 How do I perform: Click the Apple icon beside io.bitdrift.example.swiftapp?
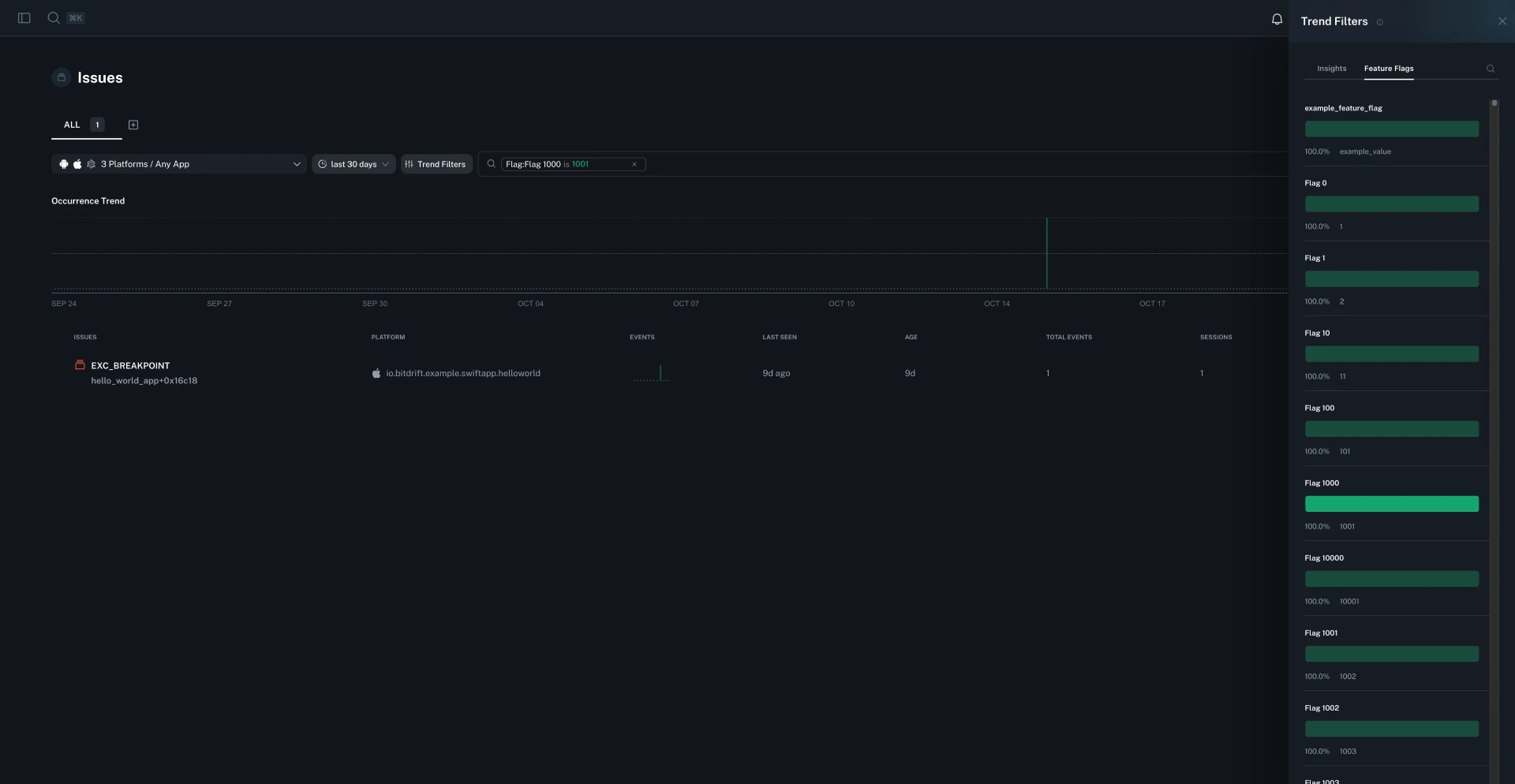point(376,373)
